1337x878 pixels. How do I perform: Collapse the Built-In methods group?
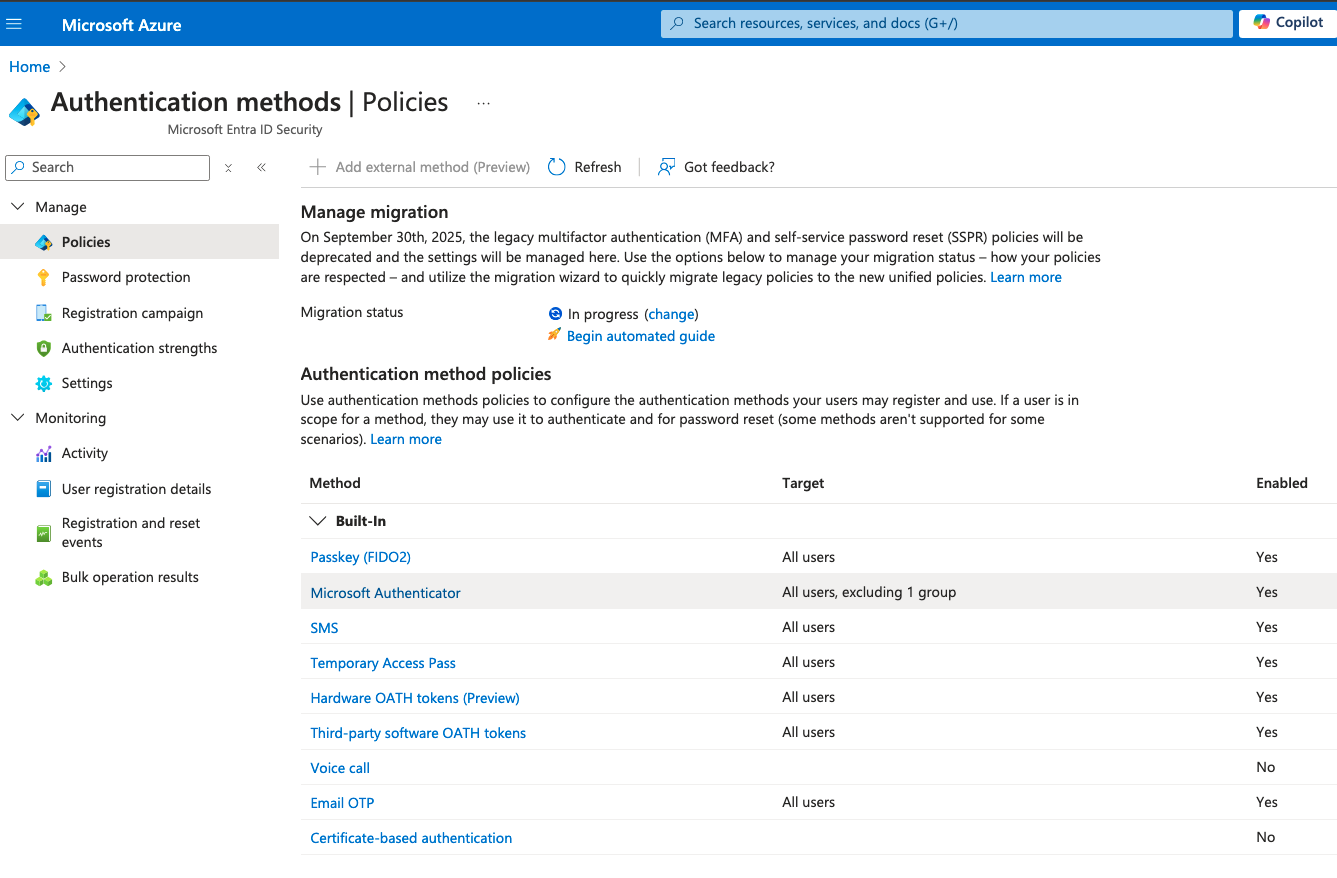(x=318, y=521)
